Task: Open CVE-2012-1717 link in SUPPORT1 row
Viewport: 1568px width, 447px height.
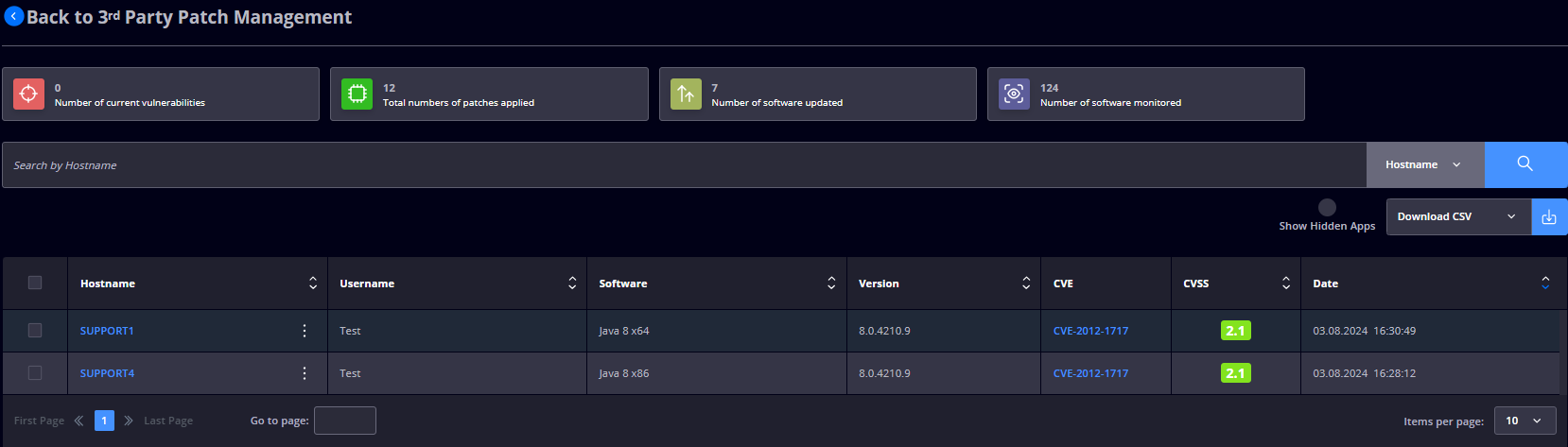Action: pyautogui.click(x=1090, y=331)
